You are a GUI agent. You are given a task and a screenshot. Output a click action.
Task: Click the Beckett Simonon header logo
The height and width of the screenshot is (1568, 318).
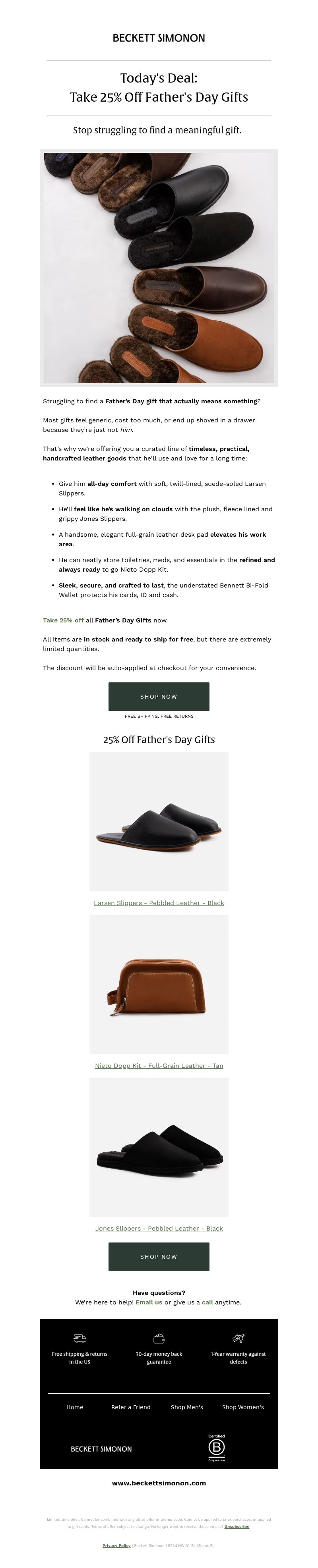(x=159, y=38)
